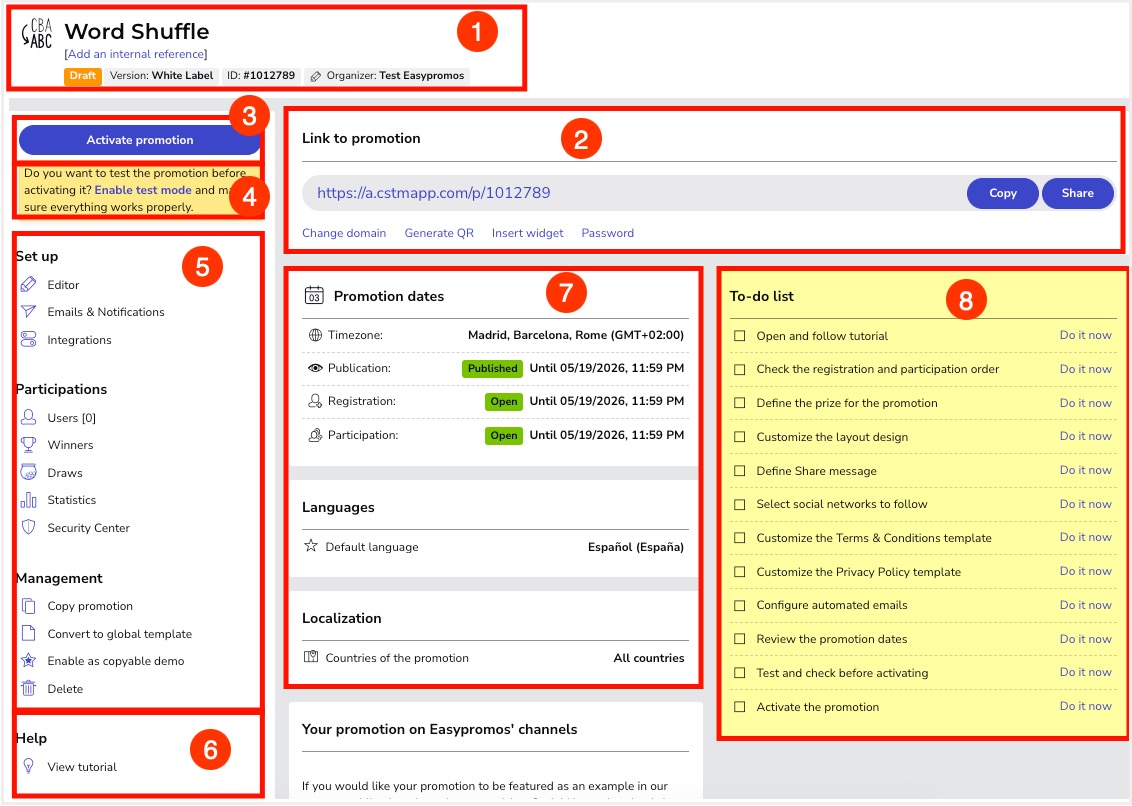
Task: Check 'Customize the layout design' checkbox
Action: pos(739,437)
